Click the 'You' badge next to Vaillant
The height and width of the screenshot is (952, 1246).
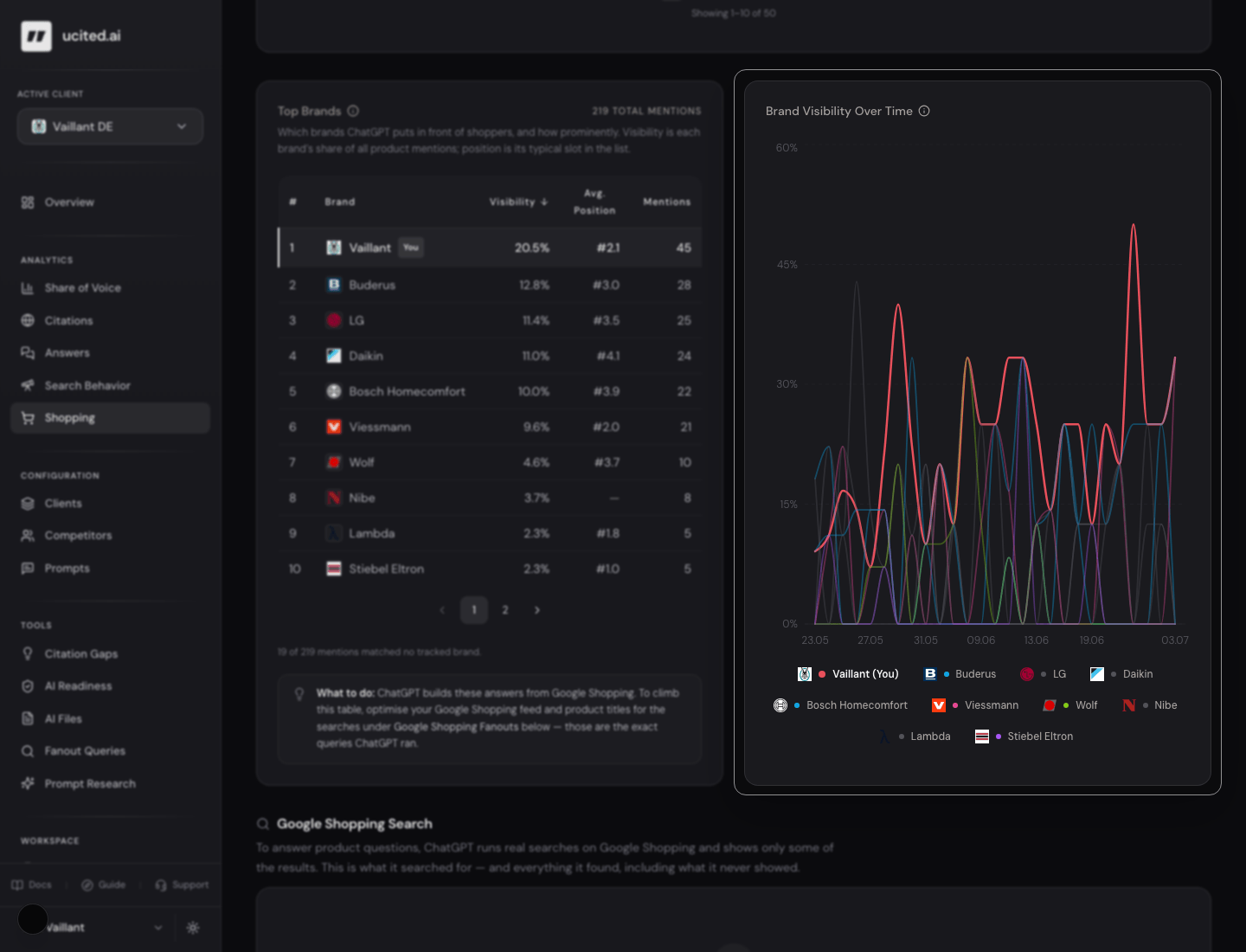pyautogui.click(x=411, y=248)
